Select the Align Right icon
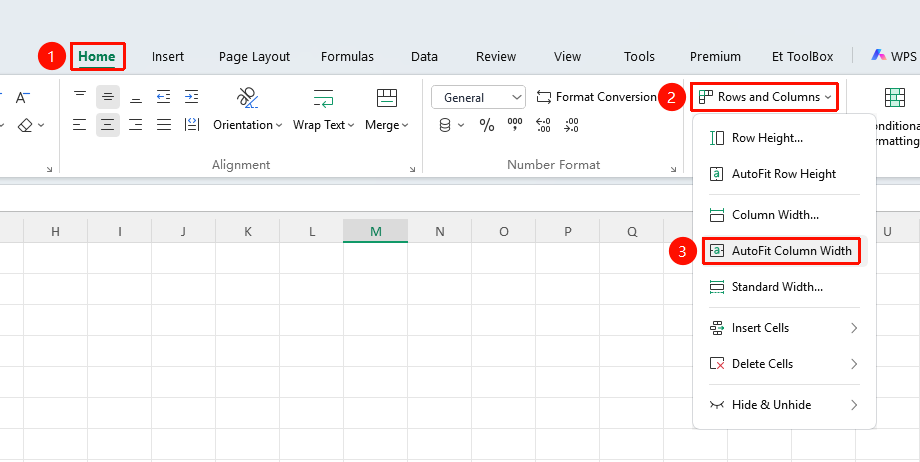The image size is (920, 462). tap(136, 124)
